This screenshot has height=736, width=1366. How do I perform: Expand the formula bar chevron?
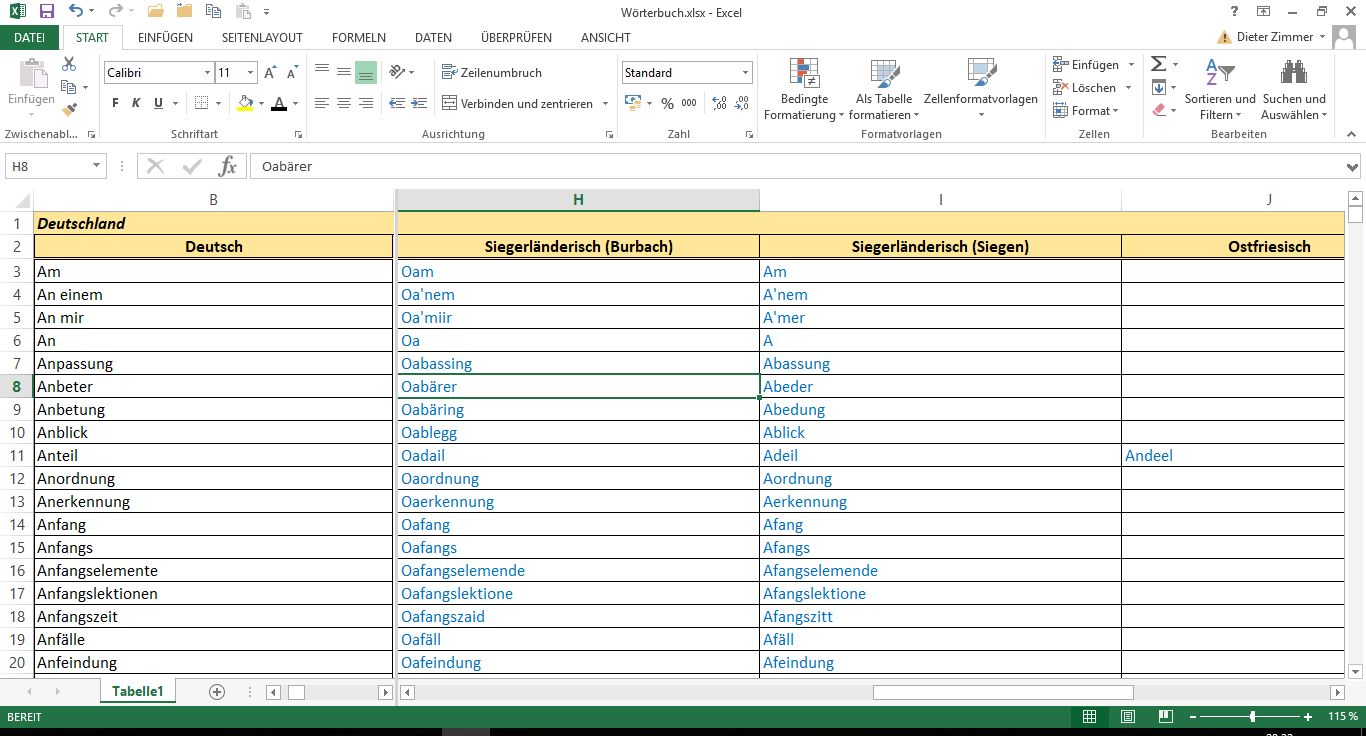tap(1352, 167)
